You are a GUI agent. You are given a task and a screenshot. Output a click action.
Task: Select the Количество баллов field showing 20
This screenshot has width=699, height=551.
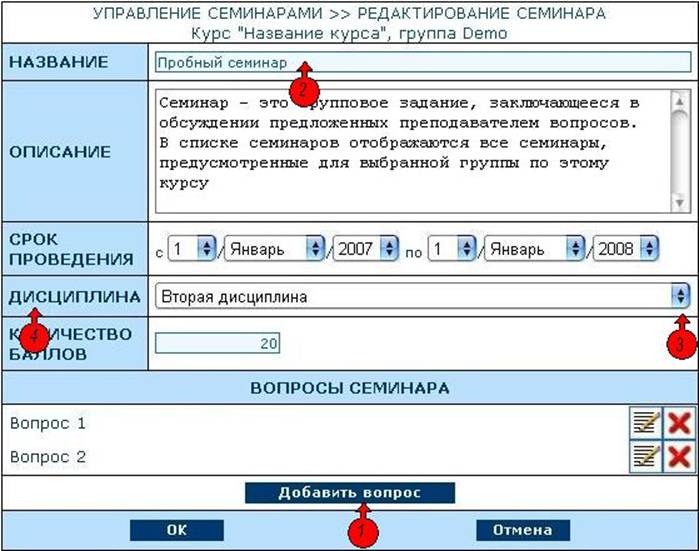point(217,344)
